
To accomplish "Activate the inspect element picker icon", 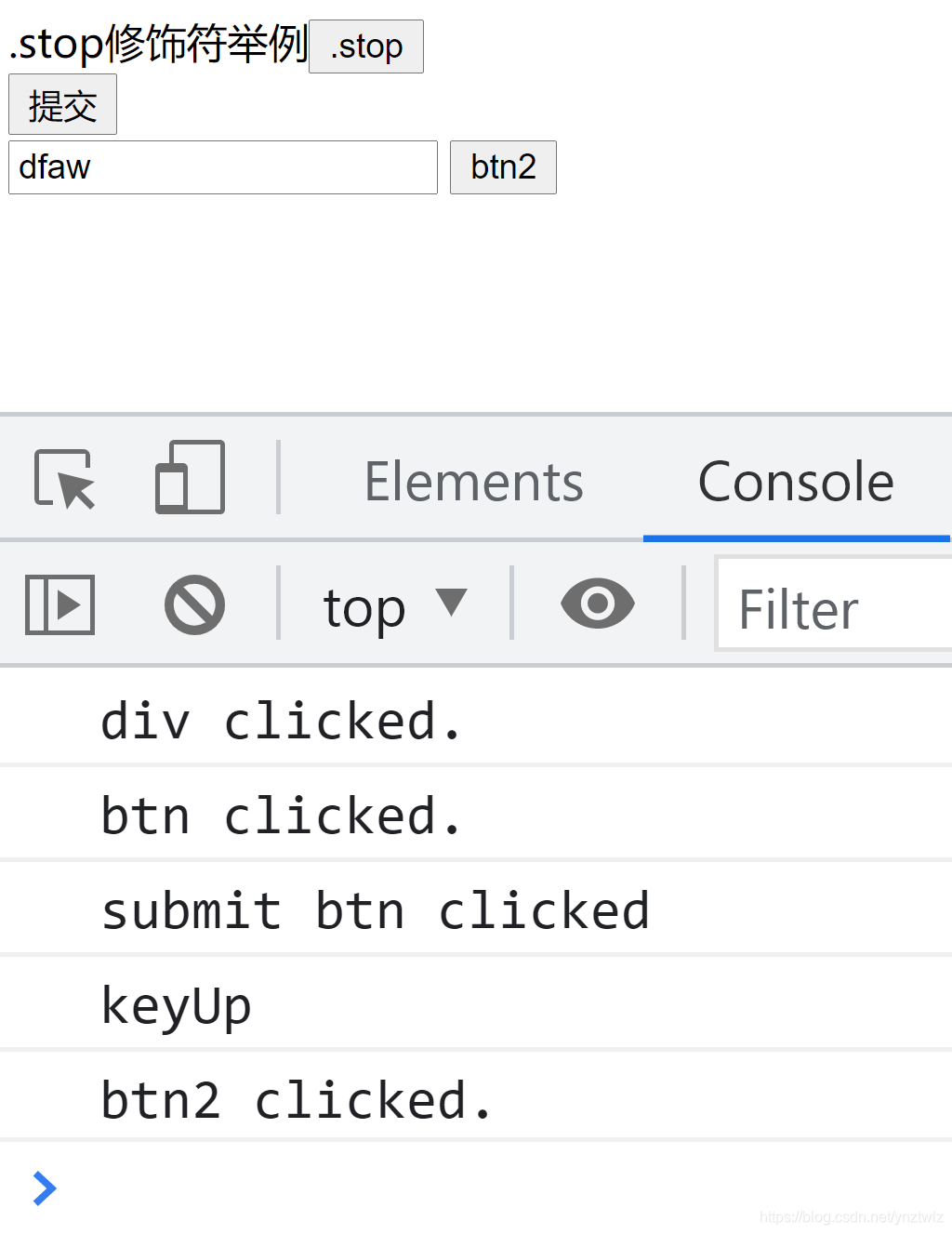I will tap(65, 479).
